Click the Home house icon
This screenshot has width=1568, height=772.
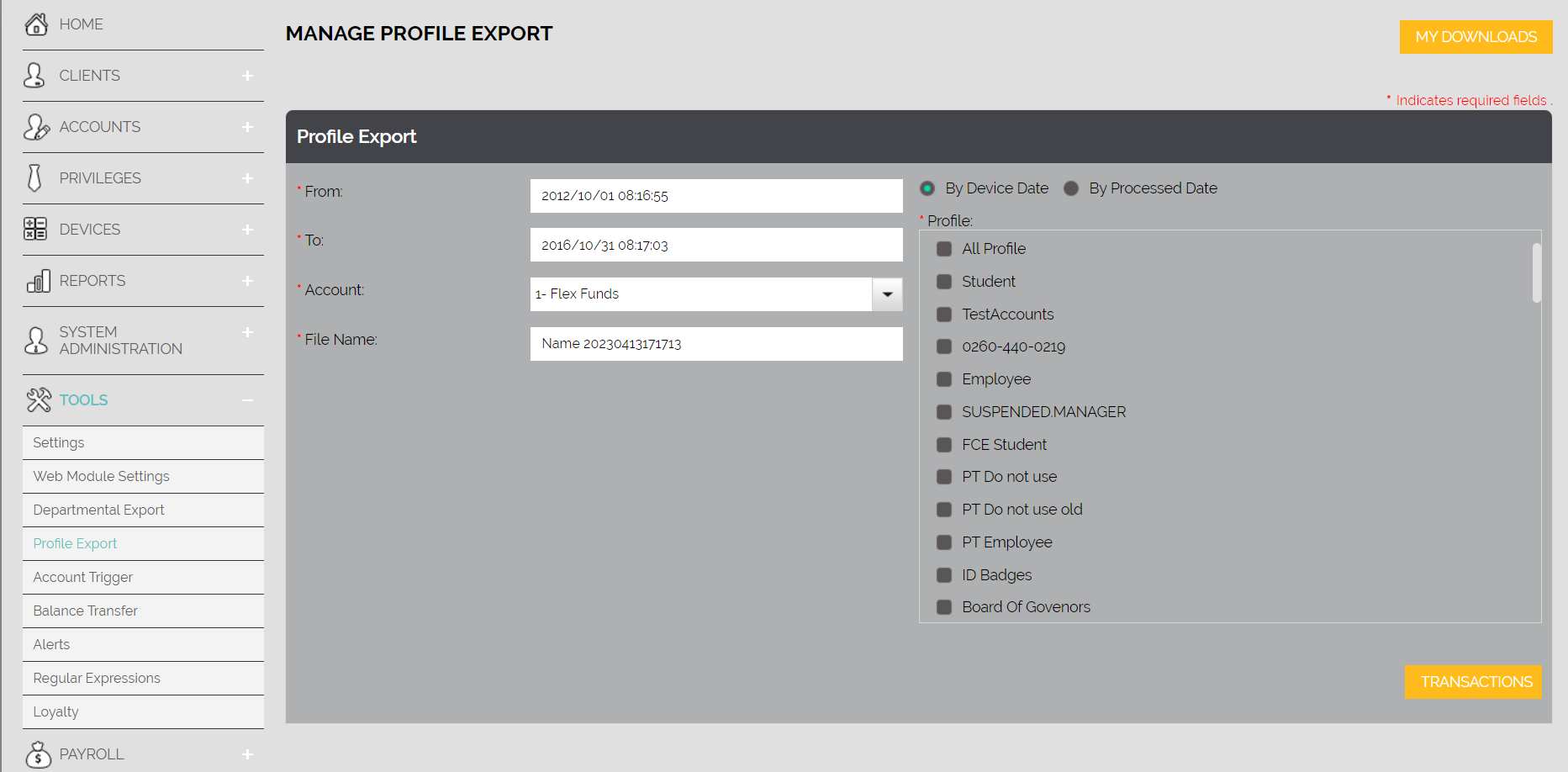[36, 24]
